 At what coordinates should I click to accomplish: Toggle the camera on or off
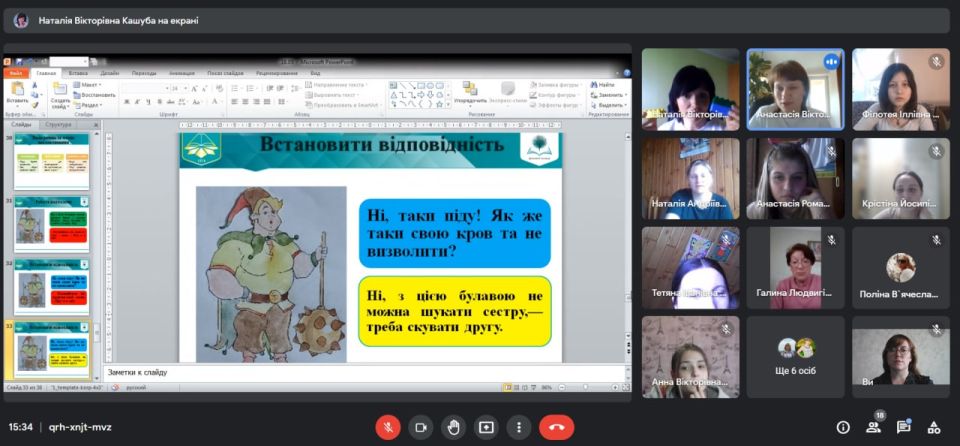tap(421, 427)
